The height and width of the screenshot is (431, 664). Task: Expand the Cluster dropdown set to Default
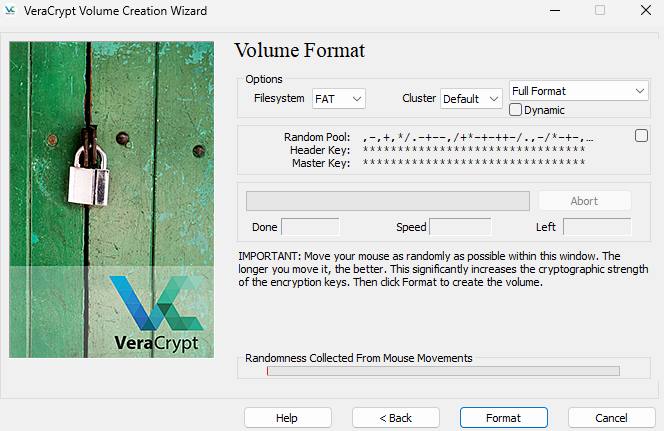tap(471, 99)
